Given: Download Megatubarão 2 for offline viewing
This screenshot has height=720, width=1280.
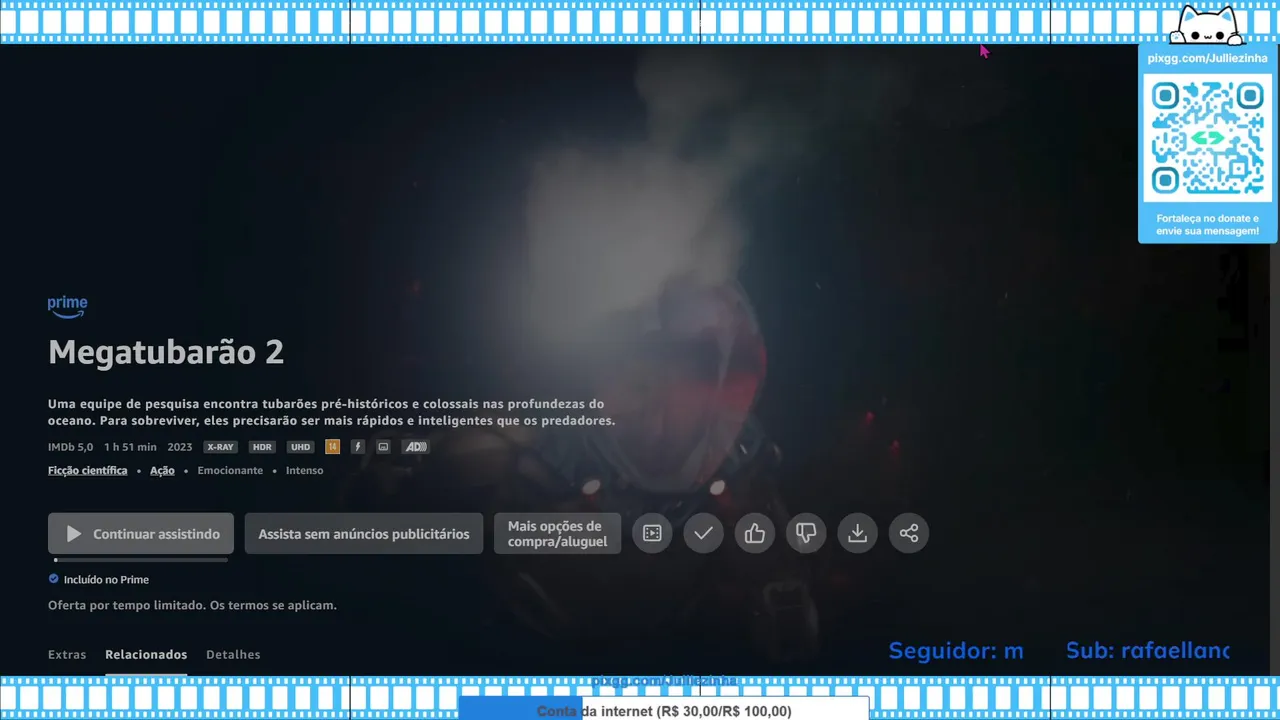Looking at the screenshot, I should click(x=857, y=533).
